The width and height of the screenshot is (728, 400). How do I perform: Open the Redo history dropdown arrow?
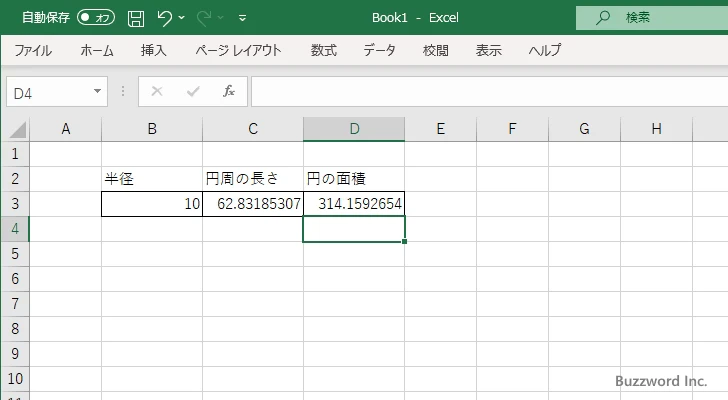pyautogui.click(x=221, y=18)
